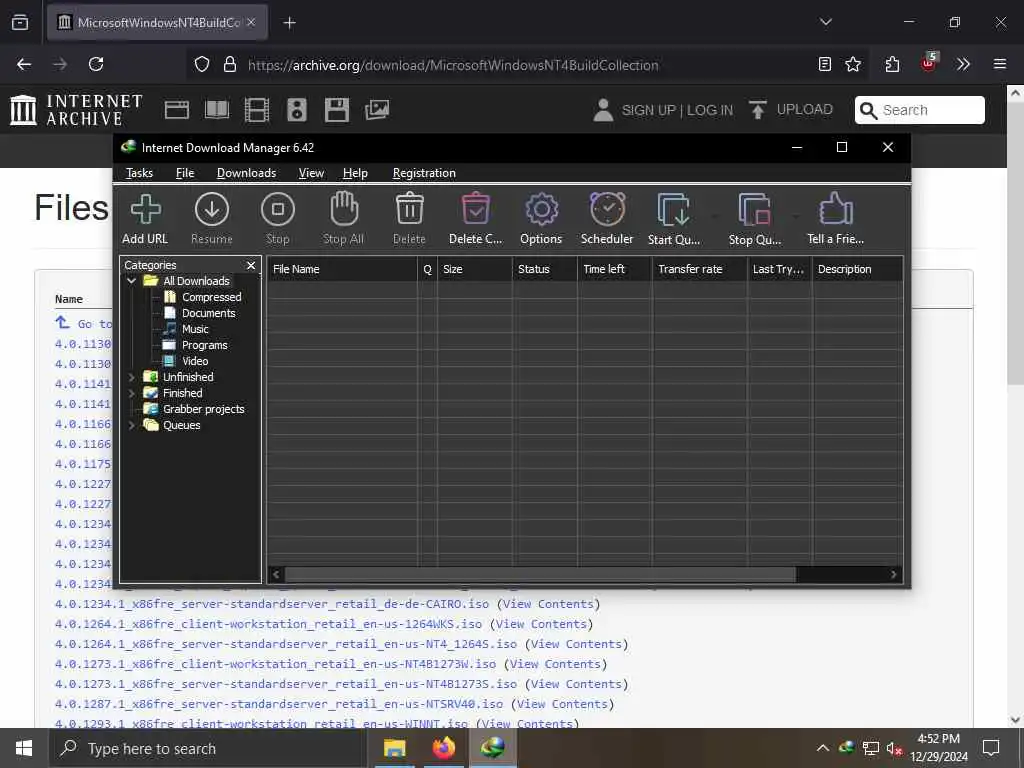Select Grabber projects category
1024x768 pixels.
[203, 409]
